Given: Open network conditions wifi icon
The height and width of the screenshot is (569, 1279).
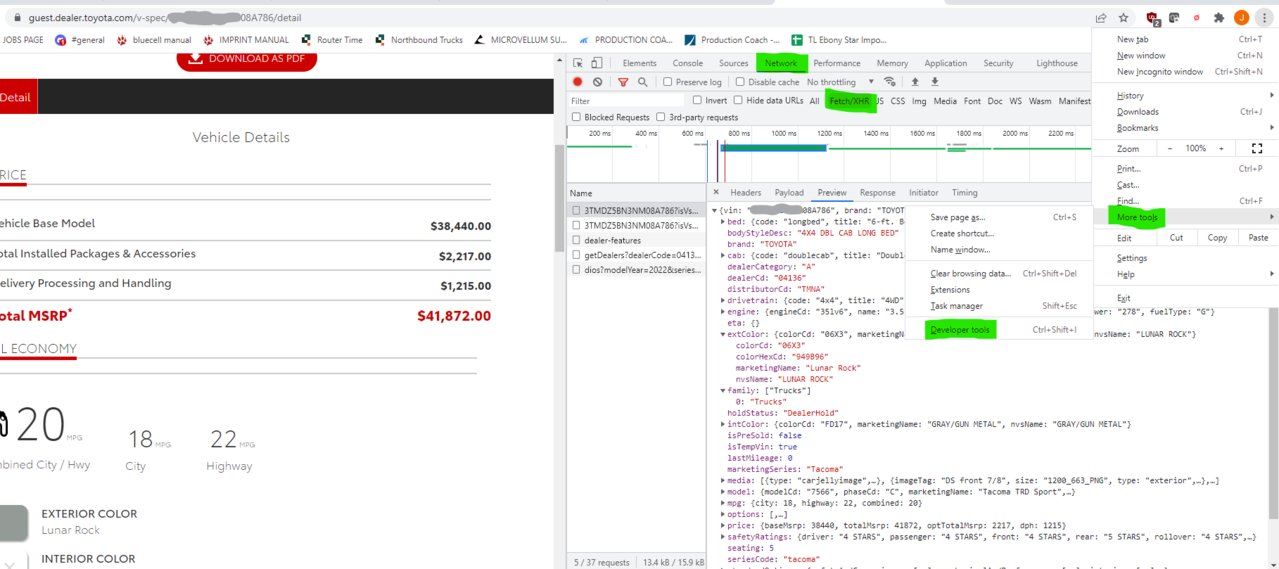Looking at the screenshot, I should coord(890,82).
